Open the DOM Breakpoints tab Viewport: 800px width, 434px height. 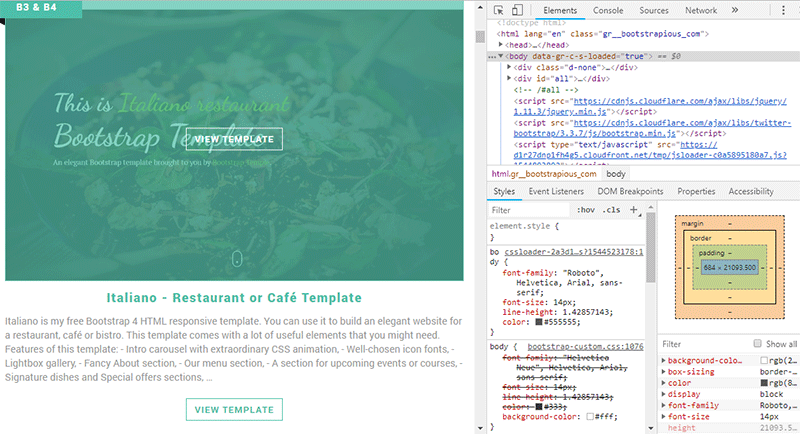click(630, 191)
